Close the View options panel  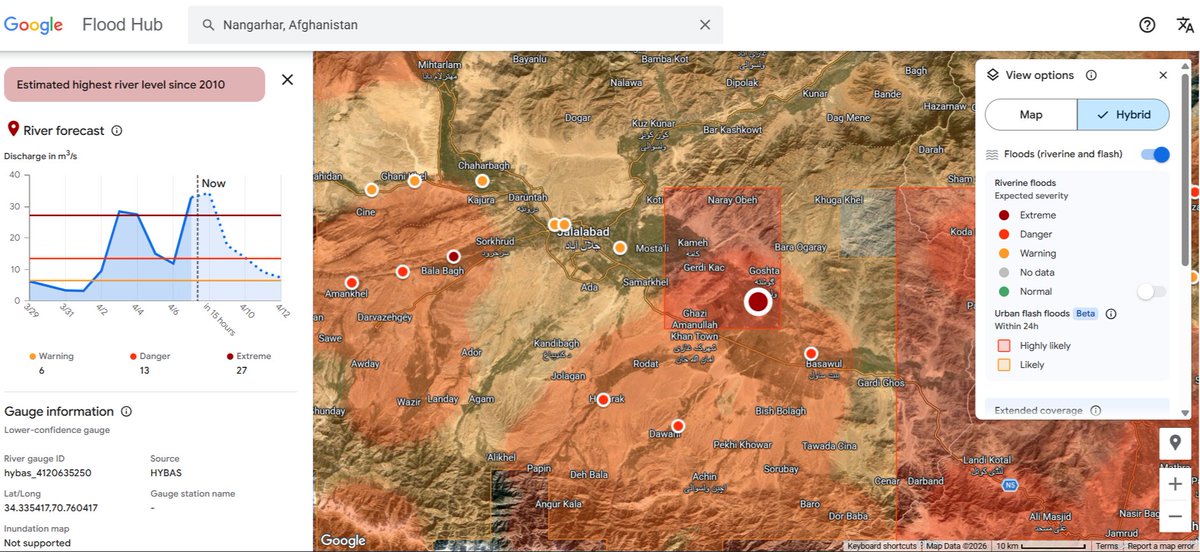click(x=1163, y=75)
